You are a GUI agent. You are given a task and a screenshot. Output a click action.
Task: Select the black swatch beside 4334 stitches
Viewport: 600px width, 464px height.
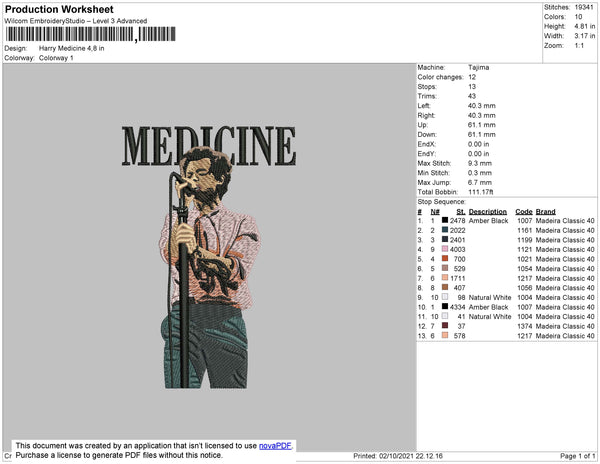click(445, 306)
